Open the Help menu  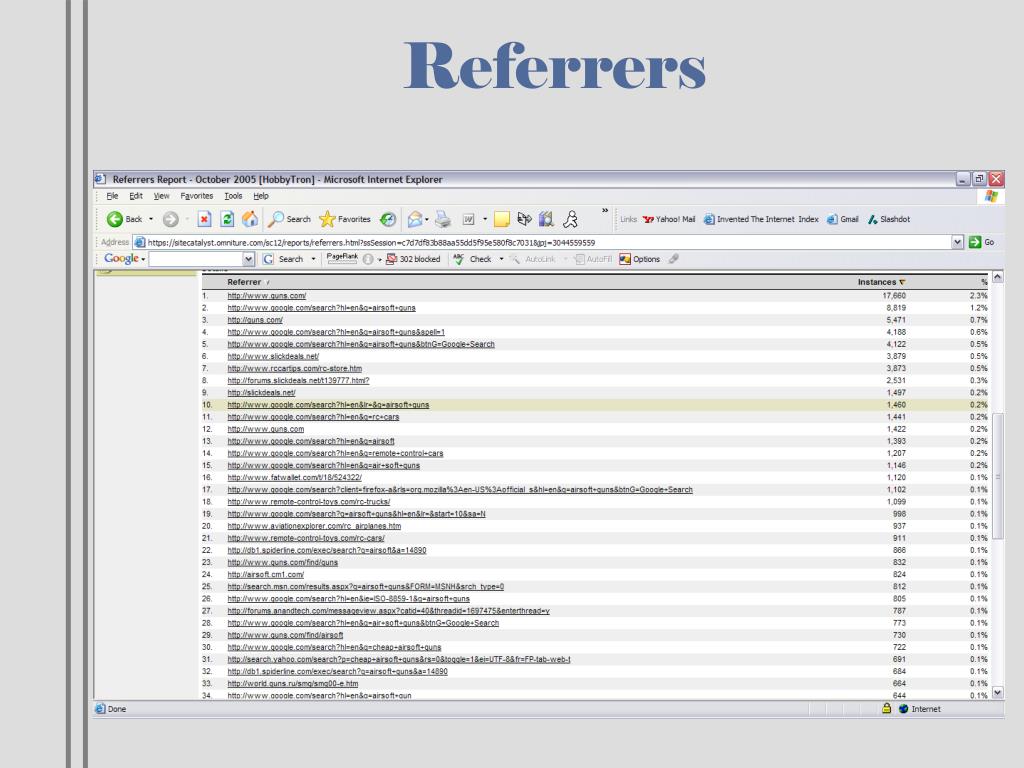261,196
